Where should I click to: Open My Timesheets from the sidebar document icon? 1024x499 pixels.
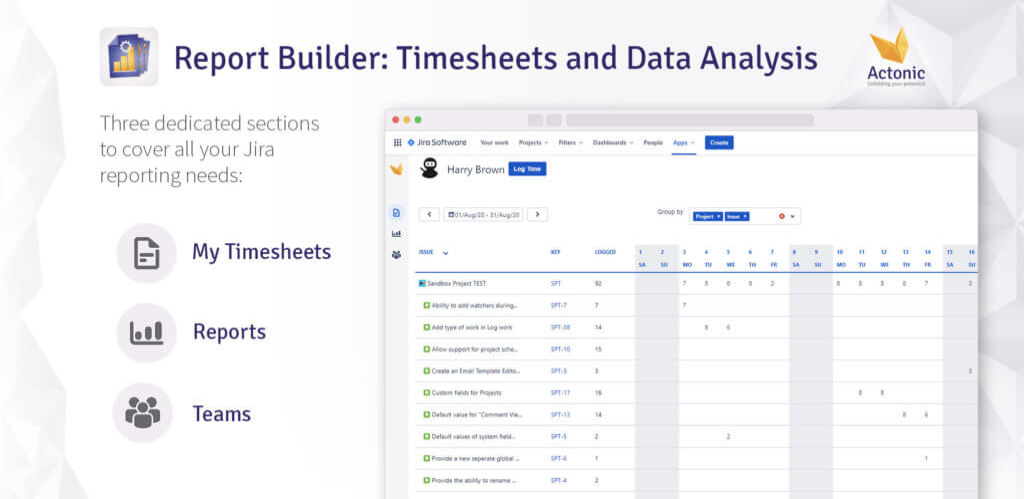396,213
